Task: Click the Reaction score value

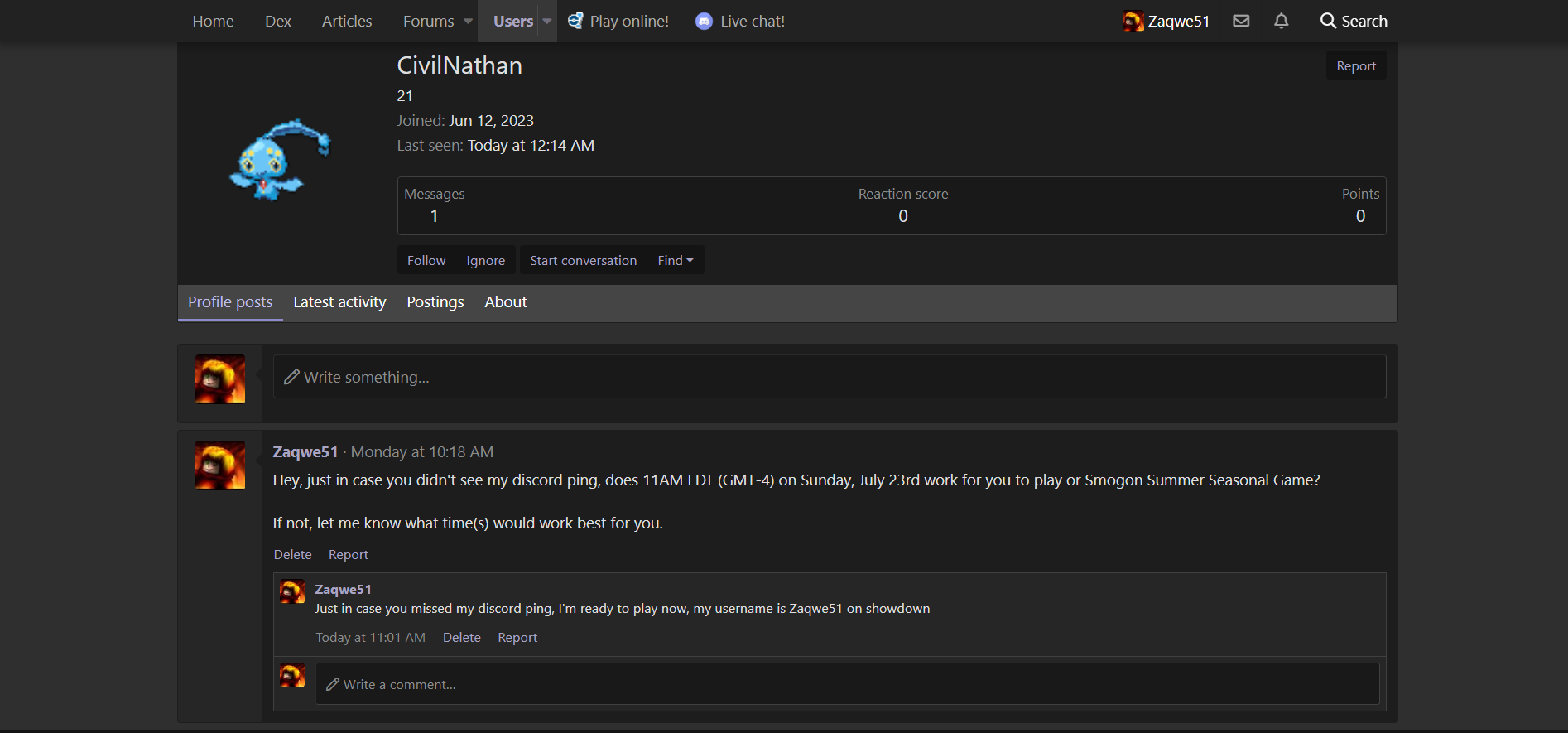Action: (x=903, y=216)
